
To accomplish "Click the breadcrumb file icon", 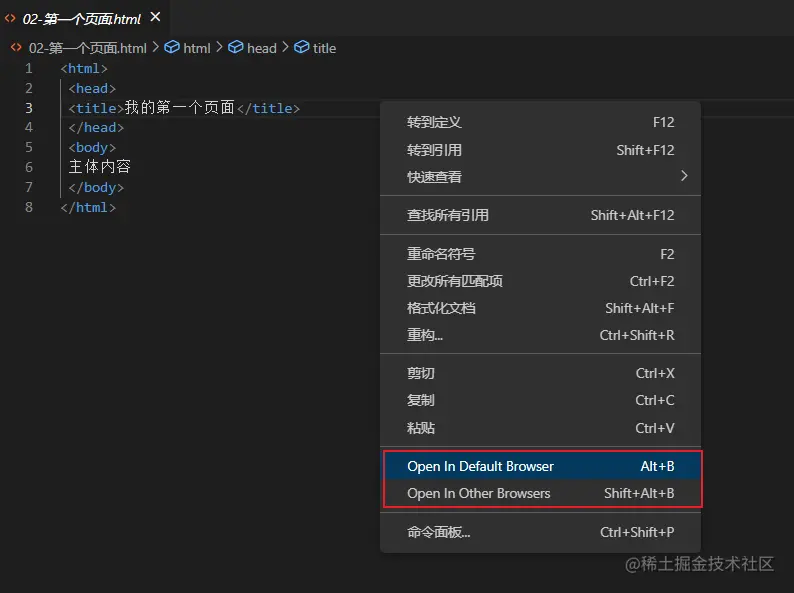I will (x=16, y=48).
